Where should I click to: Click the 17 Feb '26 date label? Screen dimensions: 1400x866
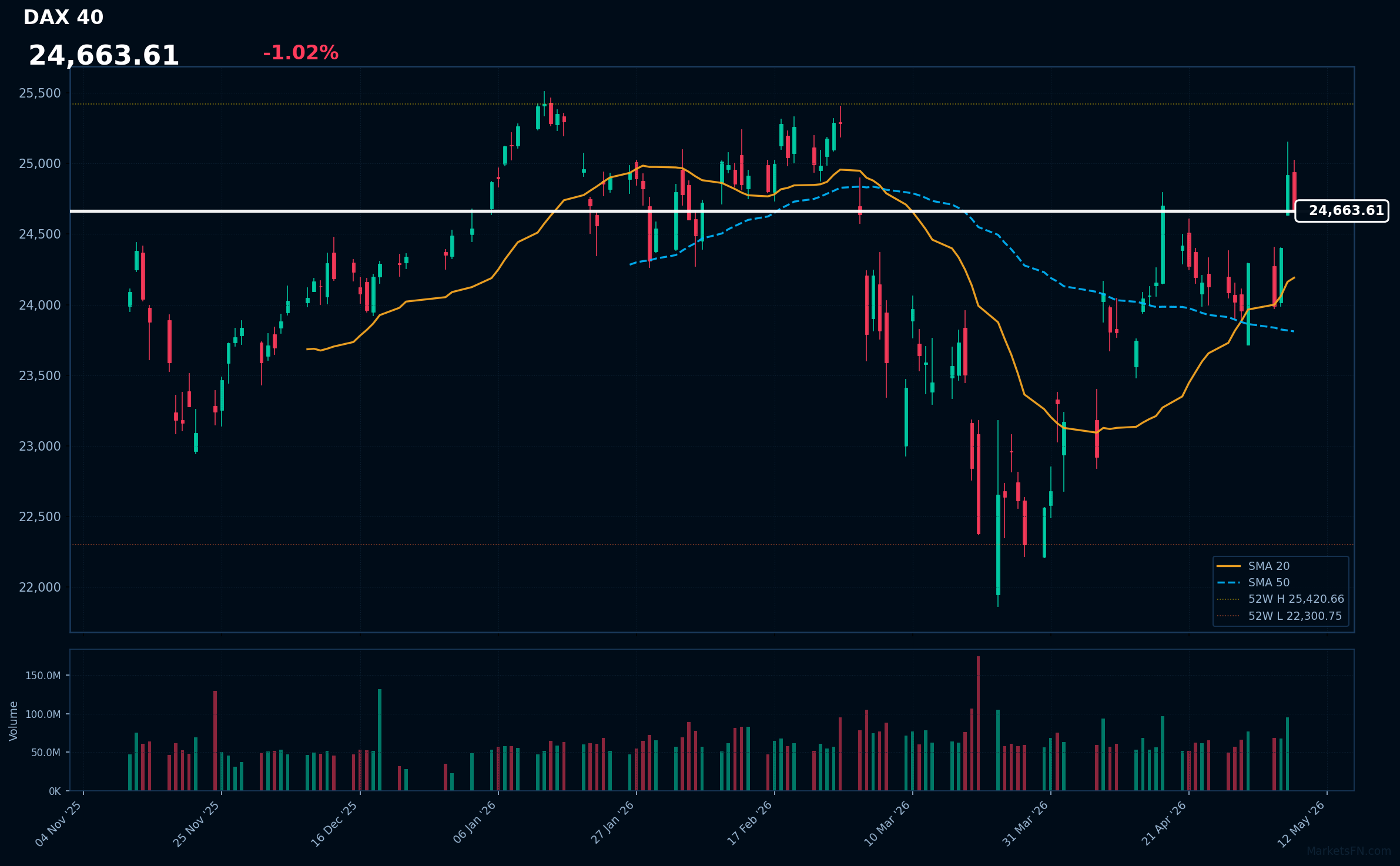(749, 823)
